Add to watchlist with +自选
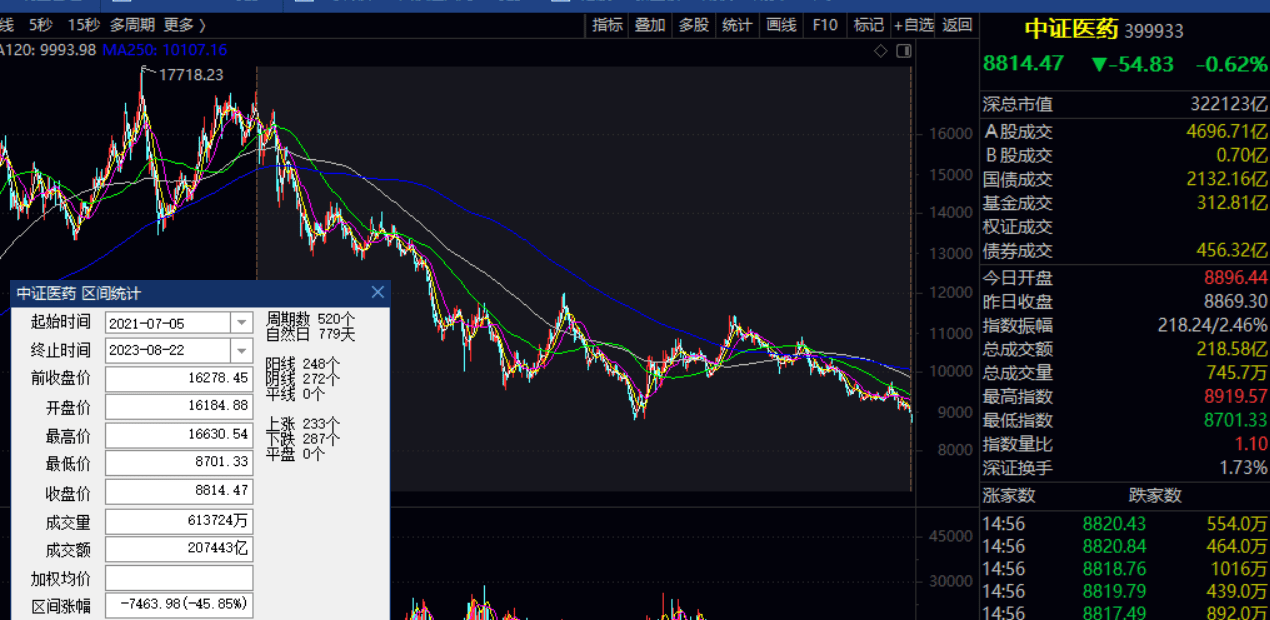The image size is (1270, 620). (913, 25)
